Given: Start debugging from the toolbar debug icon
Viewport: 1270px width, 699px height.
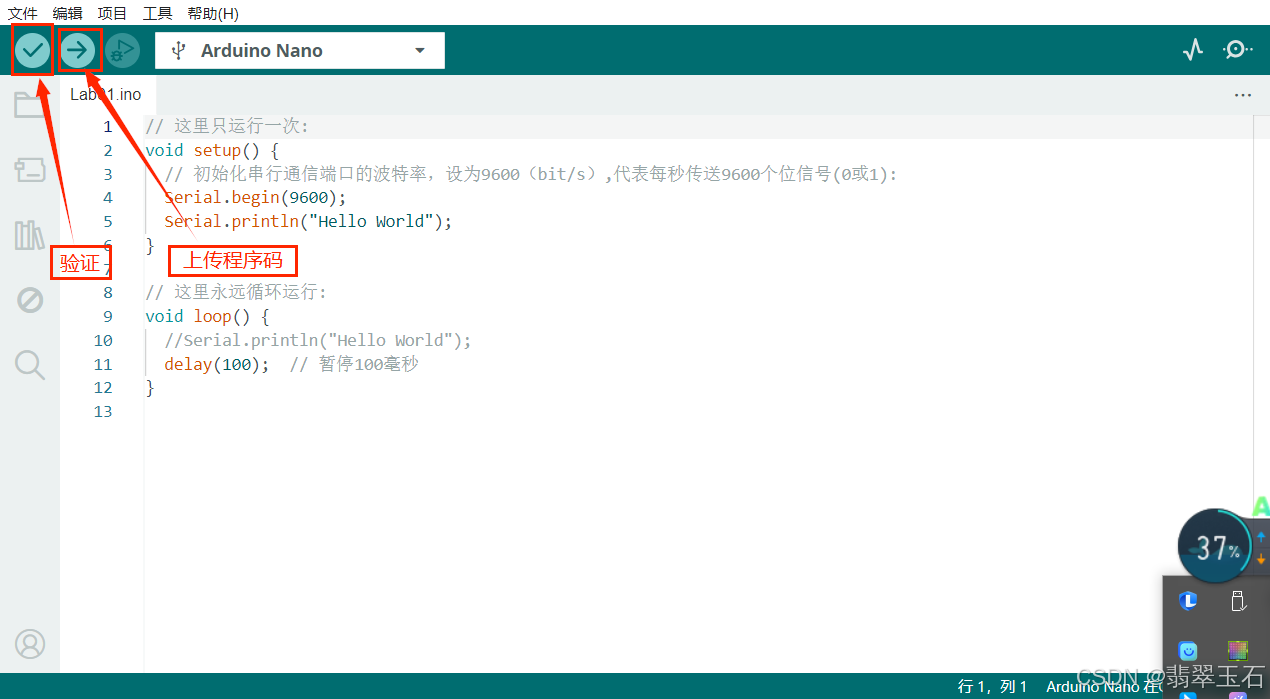Looking at the screenshot, I should pos(122,49).
